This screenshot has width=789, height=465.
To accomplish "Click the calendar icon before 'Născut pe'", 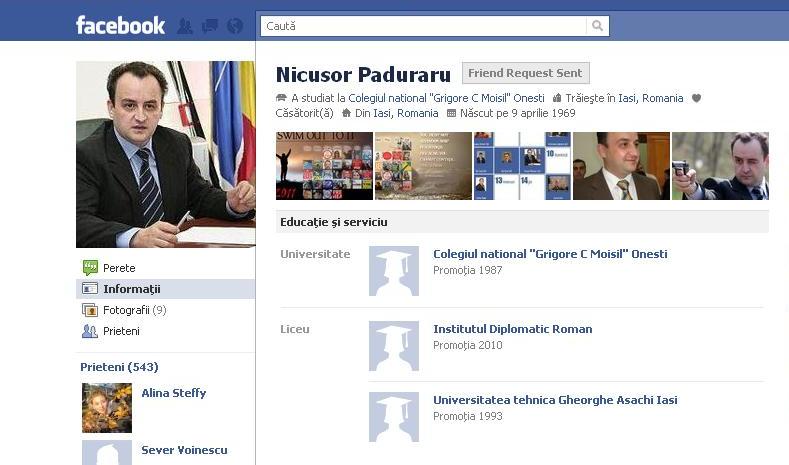I will tap(451, 113).
